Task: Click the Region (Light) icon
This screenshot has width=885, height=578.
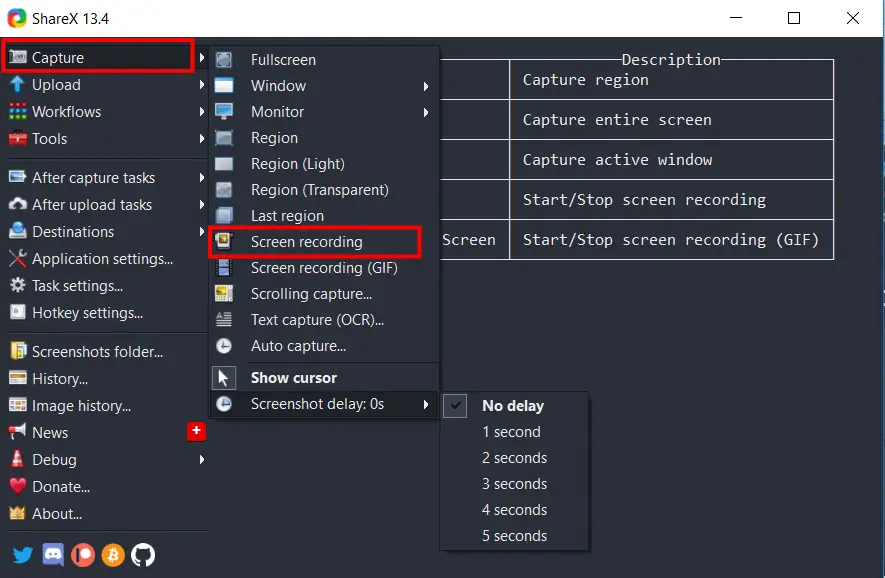Action: coord(224,164)
